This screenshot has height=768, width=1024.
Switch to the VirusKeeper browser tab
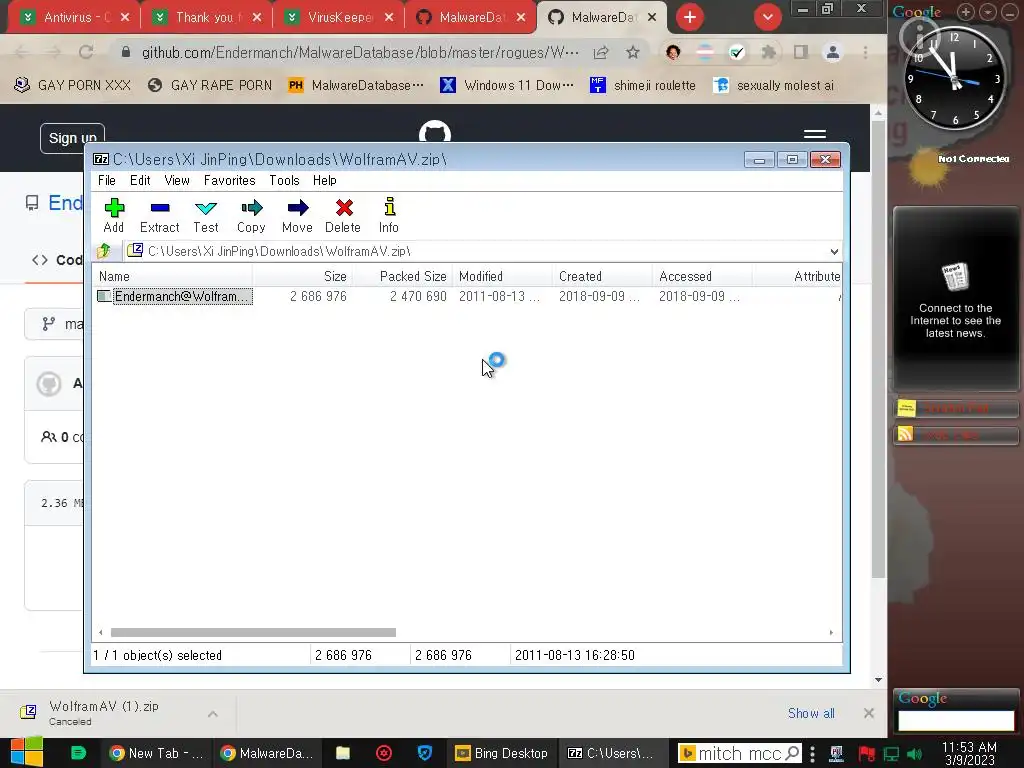[x=338, y=17]
